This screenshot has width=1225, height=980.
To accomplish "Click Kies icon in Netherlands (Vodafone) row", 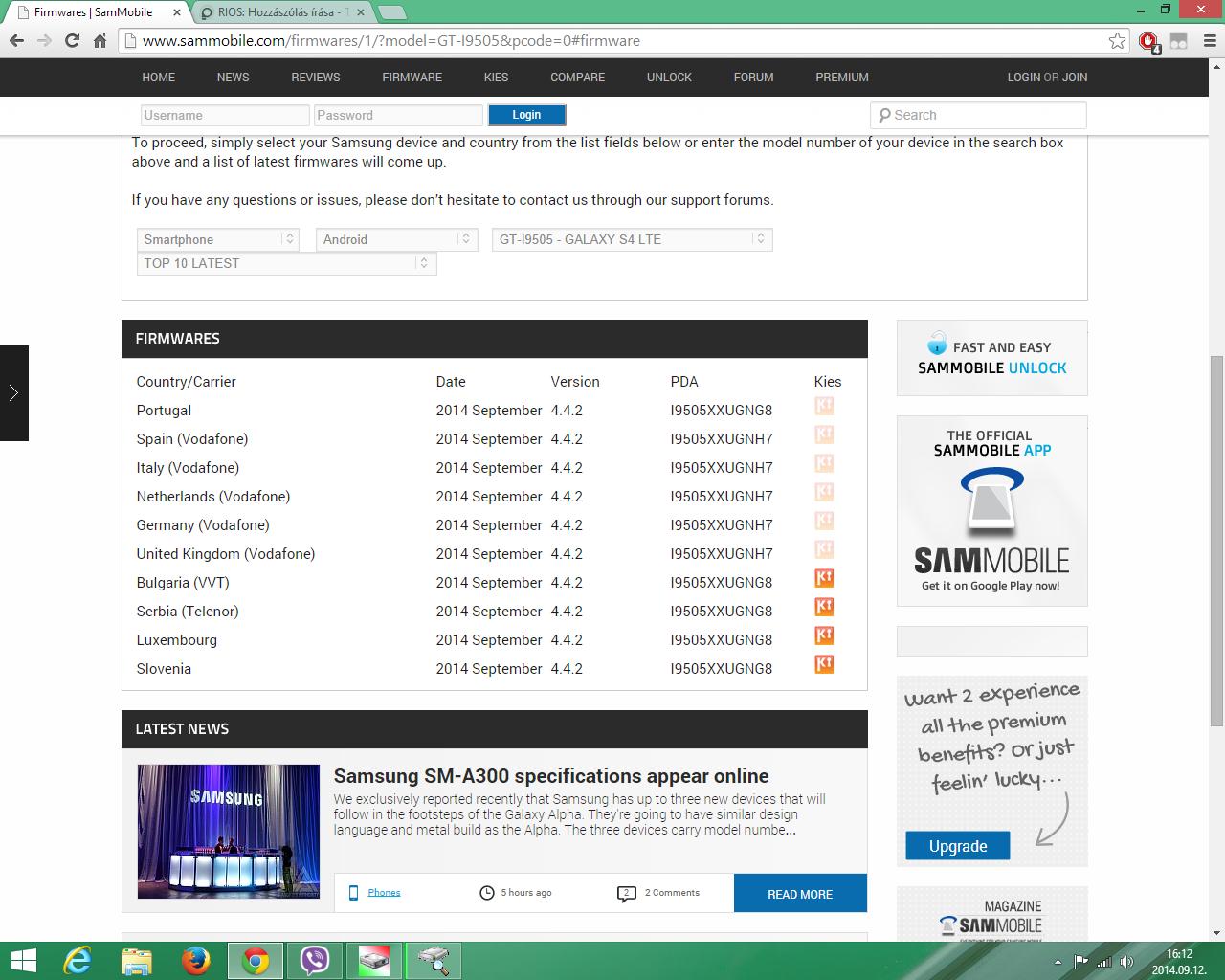I will pyautogui.click(x=824, y=492).
